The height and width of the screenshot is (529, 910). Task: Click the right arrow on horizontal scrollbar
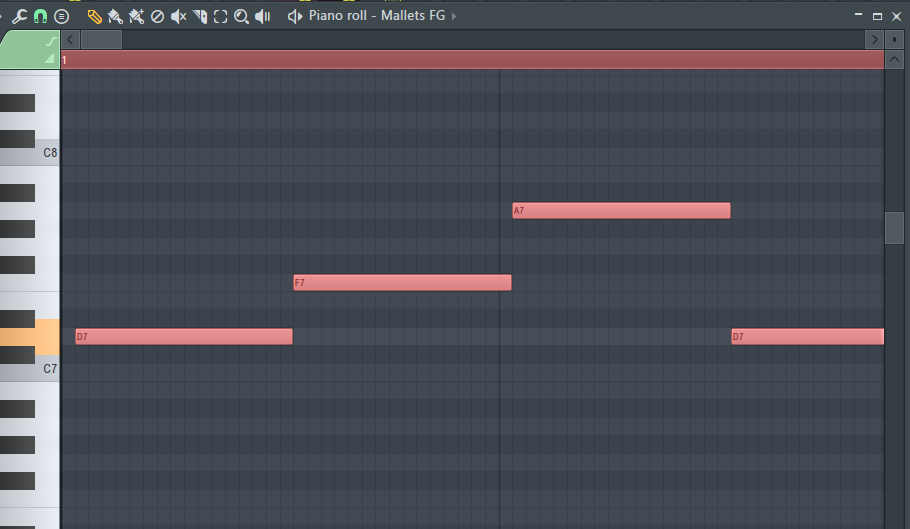pyautogui.click(x=874, y=39)
